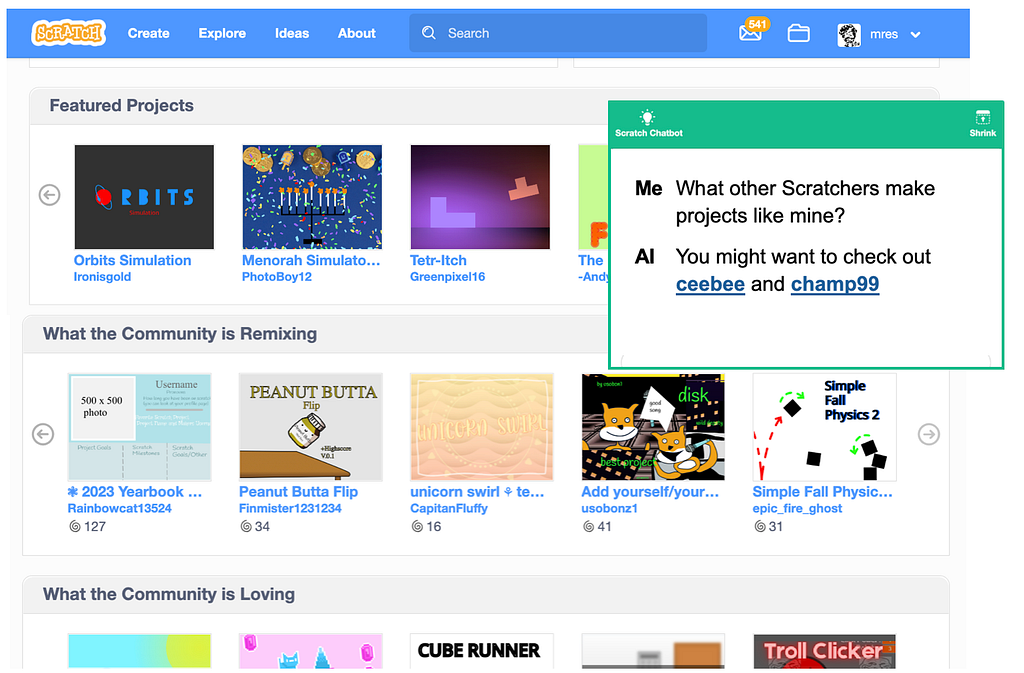Click the search magnifier icon
This screenshot has height=673, width=1024.
pos(428,33)
